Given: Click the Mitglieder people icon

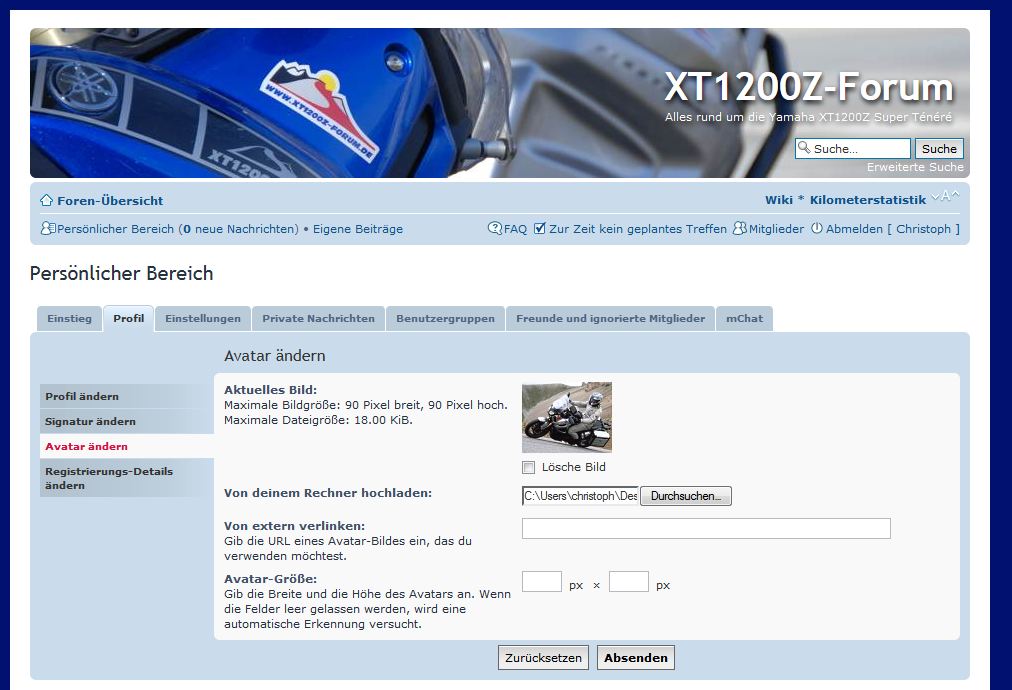Looking at the screenshot, I should coord(740,229).
